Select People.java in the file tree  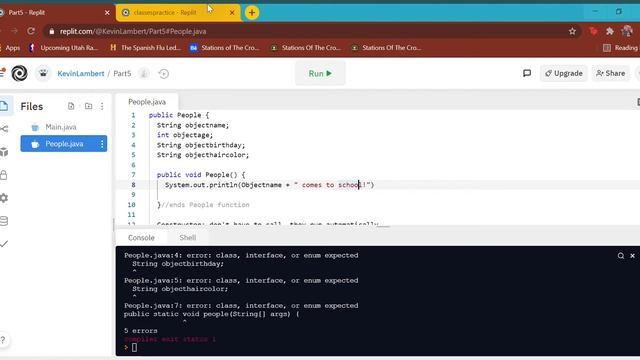[x=64, y=144]
